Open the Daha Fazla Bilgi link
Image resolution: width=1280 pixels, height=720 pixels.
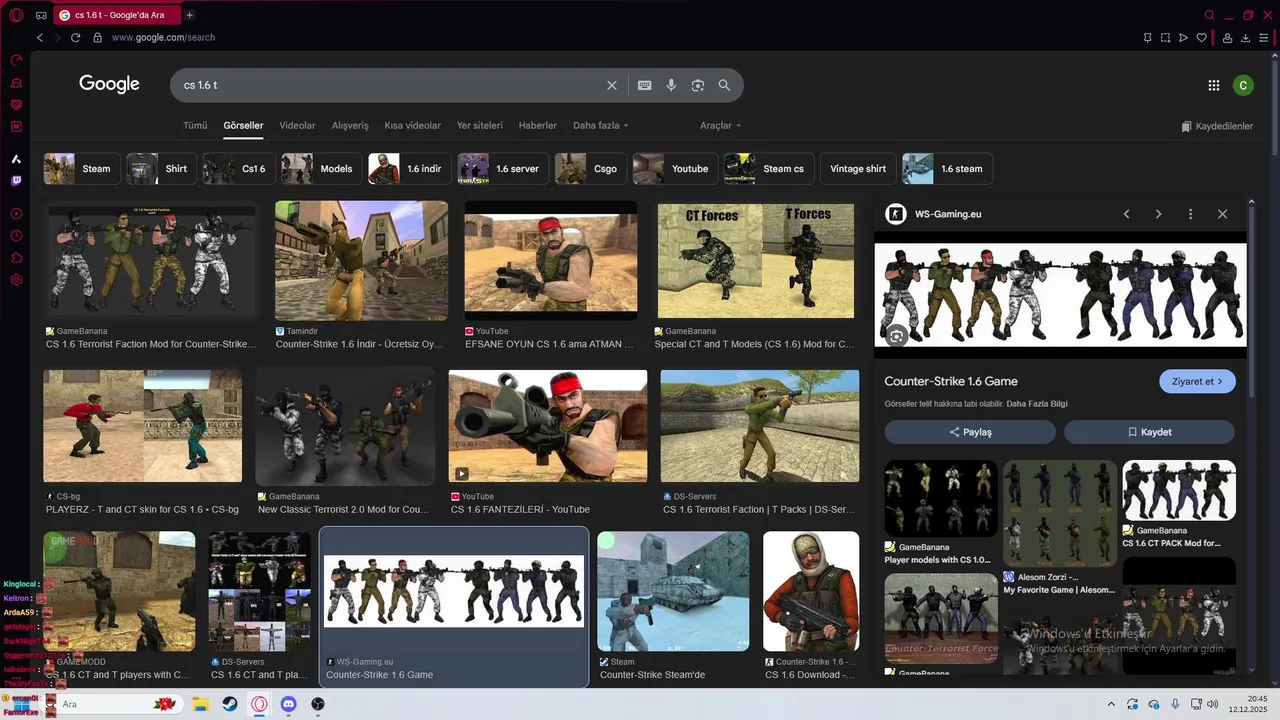(1037, 404)
